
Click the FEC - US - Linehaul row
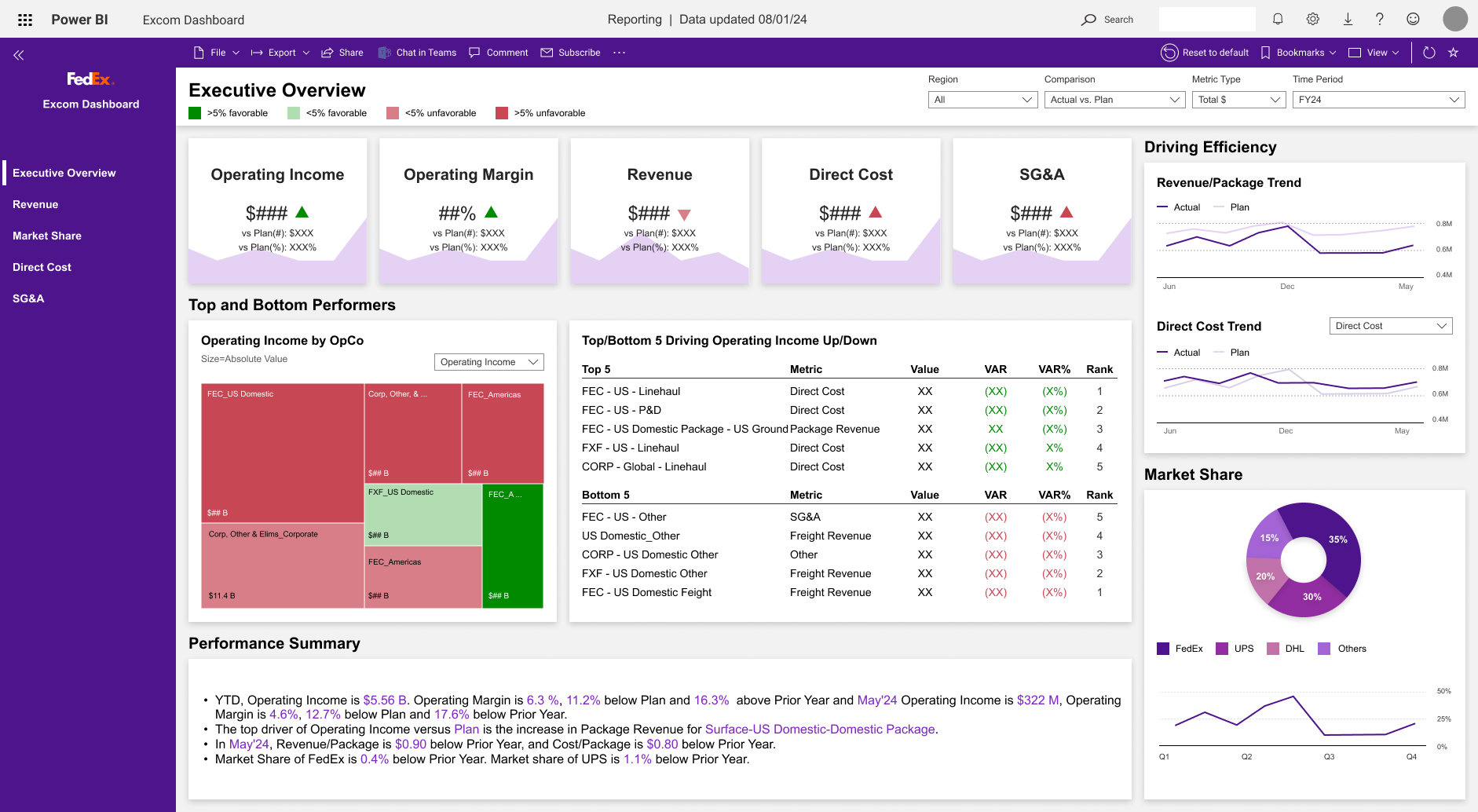coord(848,391)
